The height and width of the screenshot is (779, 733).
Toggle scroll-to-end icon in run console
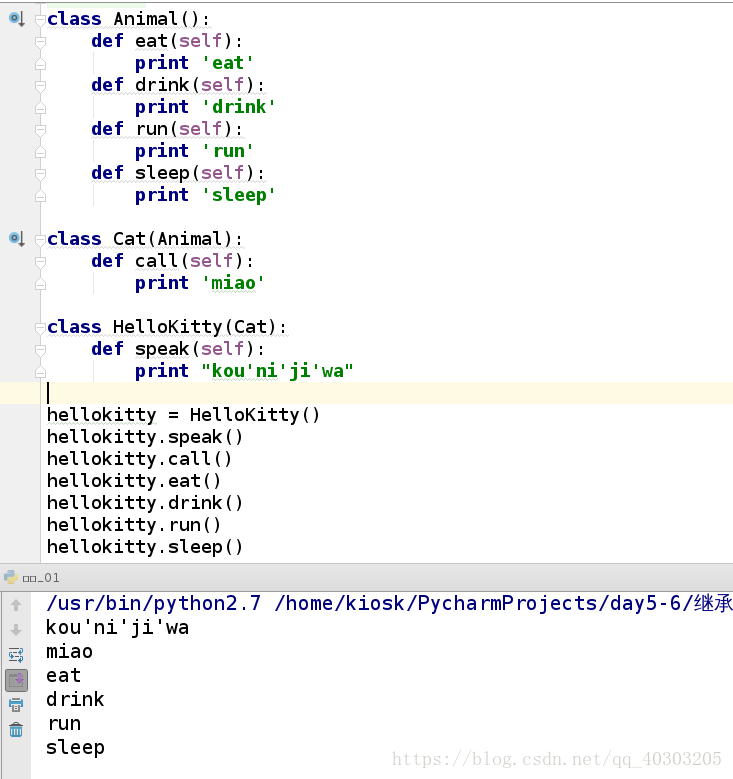16,680
